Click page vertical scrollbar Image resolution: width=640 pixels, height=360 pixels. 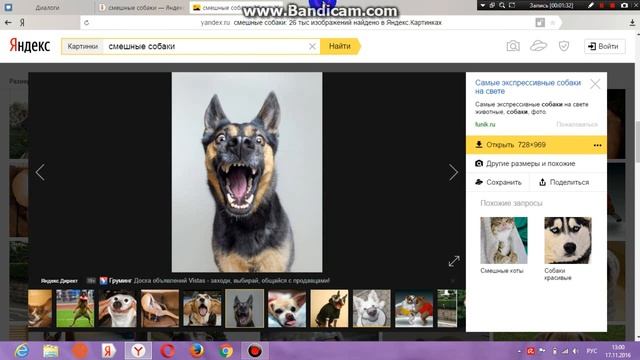pos(637,141)
